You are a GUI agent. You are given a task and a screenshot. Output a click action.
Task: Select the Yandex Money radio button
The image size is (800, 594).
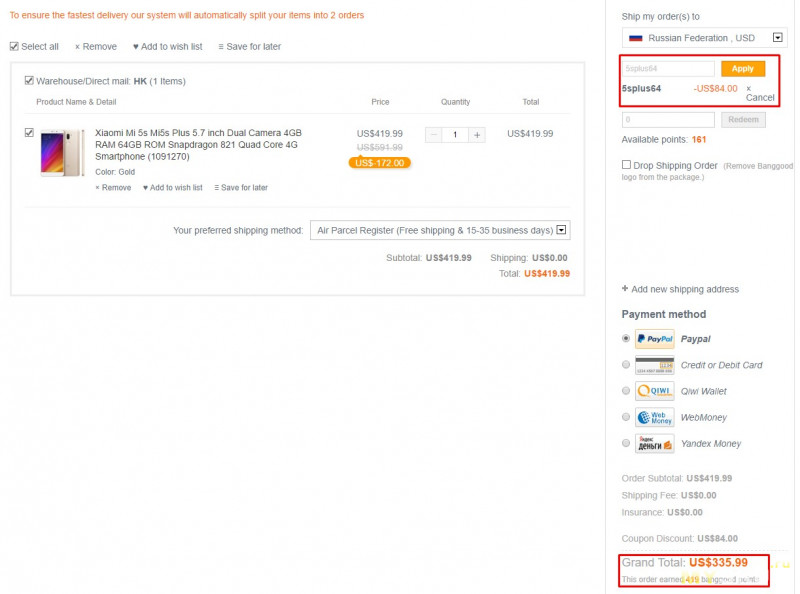click(626, 443)
